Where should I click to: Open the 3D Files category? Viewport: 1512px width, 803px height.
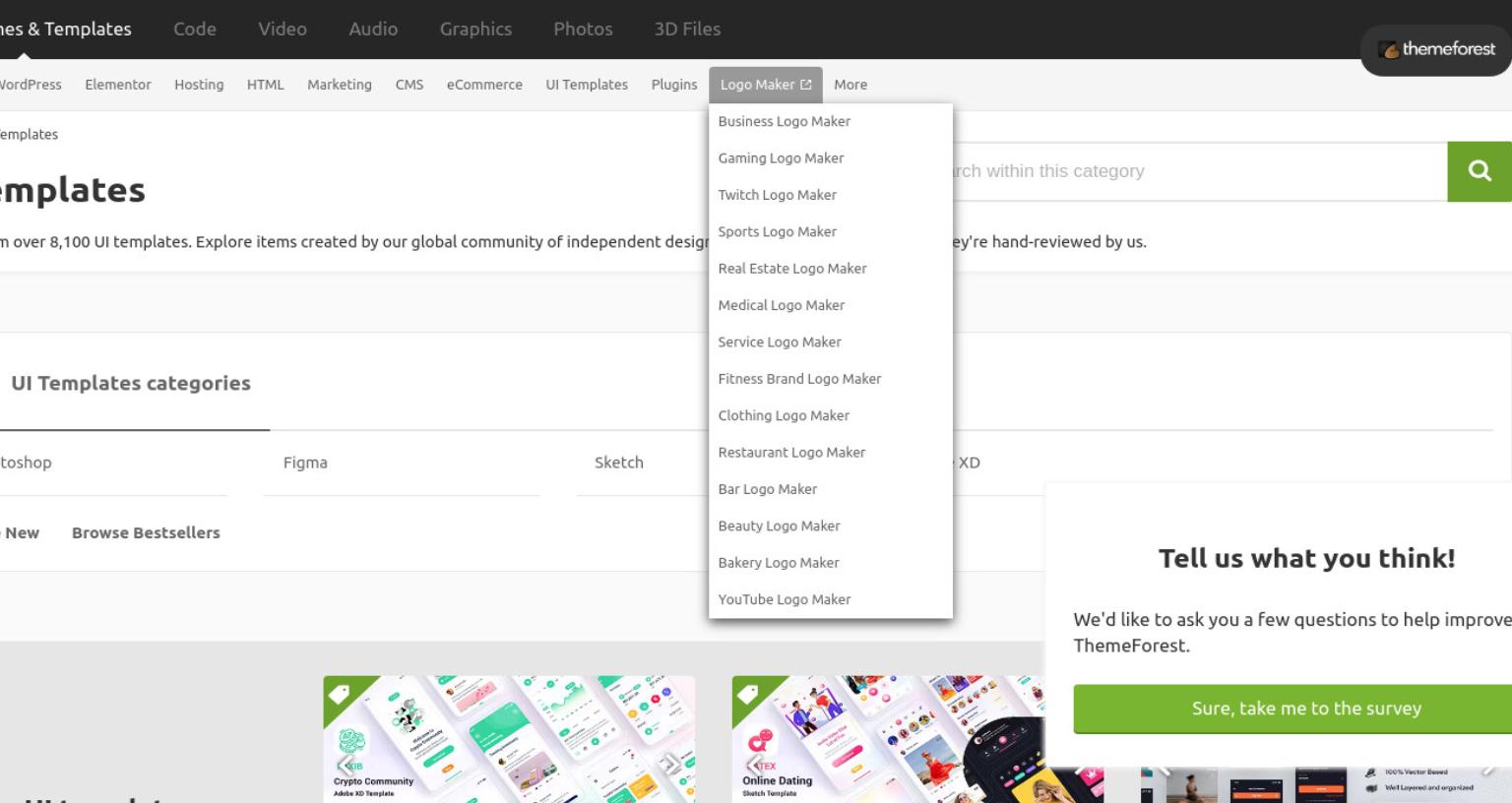(687, 29)
